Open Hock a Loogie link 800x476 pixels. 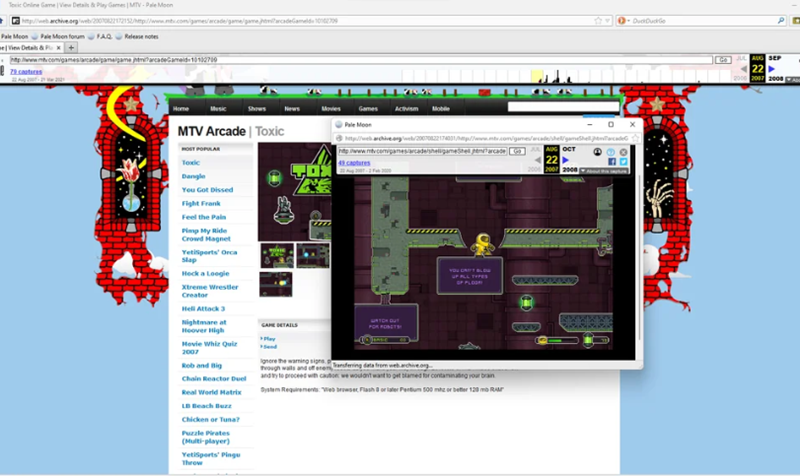tap(205, 274)
